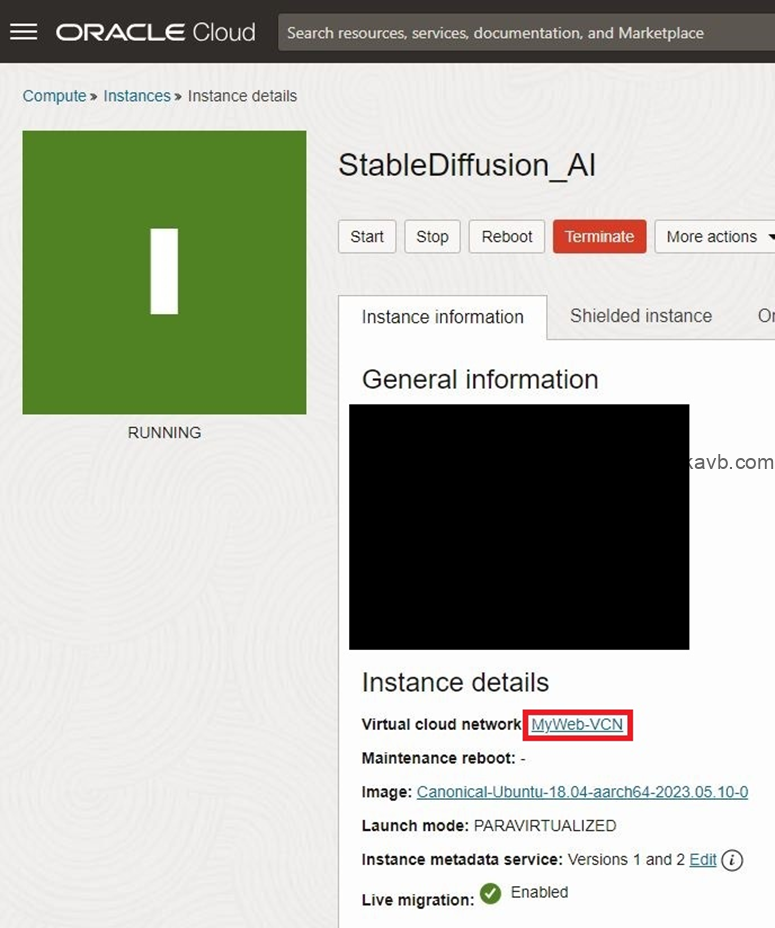This screenshot has width=775, height=928.
Task: Click the RUNNING status label
Action: coord(164,433)
